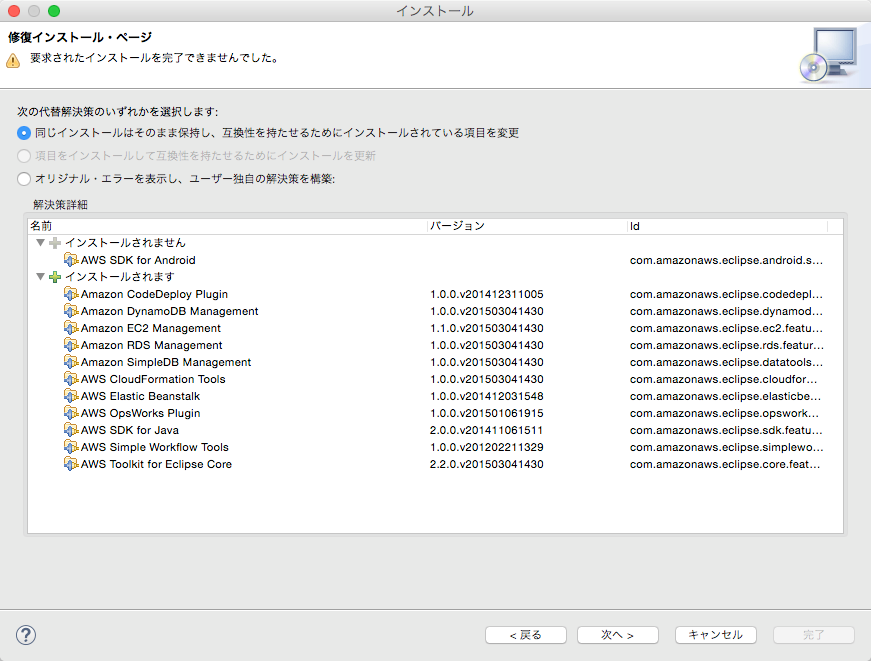Click the AWS OpsWorks Plugin feature icon
This screenshot has height=661, width=871.
pos(71,413)
